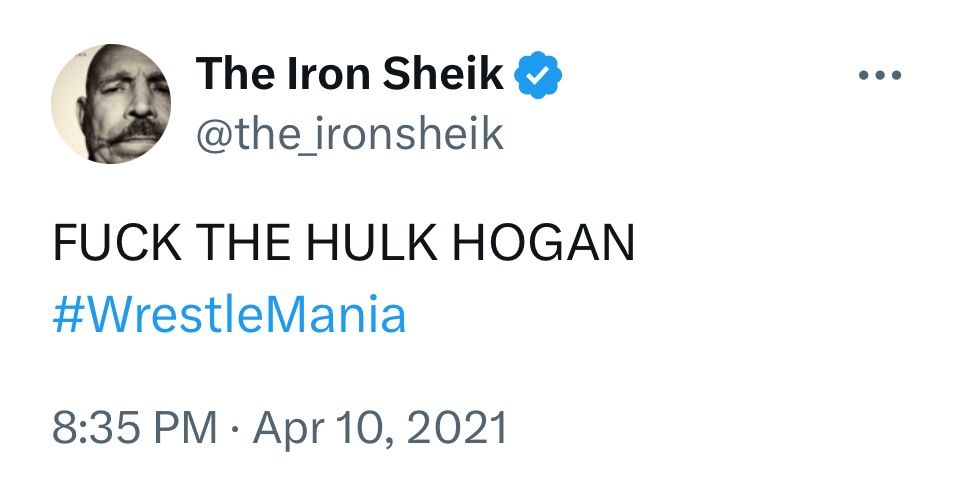Open The Iron Sheik display name

[350, 74]
